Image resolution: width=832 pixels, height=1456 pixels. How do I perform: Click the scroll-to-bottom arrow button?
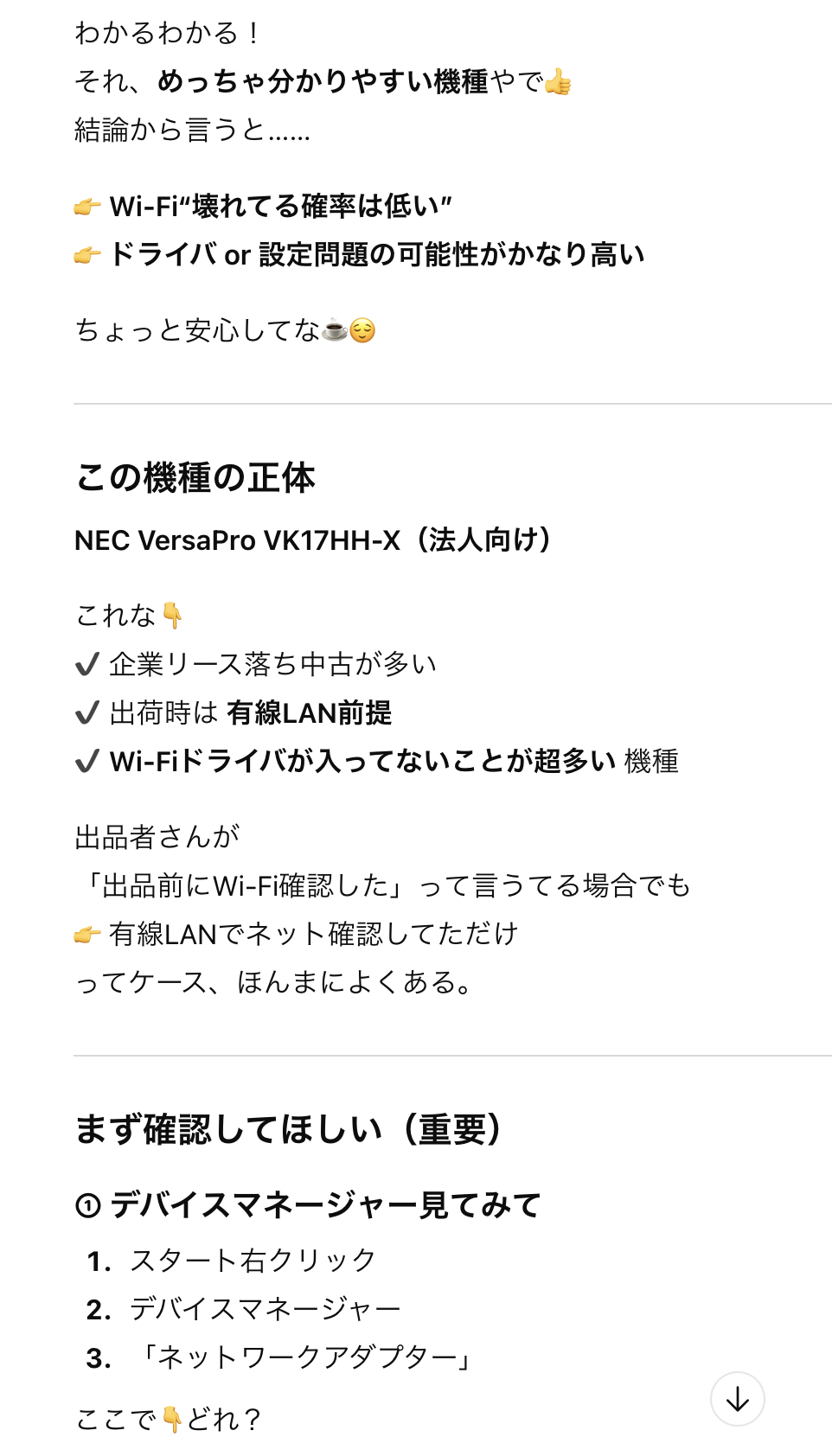(x=737, y=1398)
